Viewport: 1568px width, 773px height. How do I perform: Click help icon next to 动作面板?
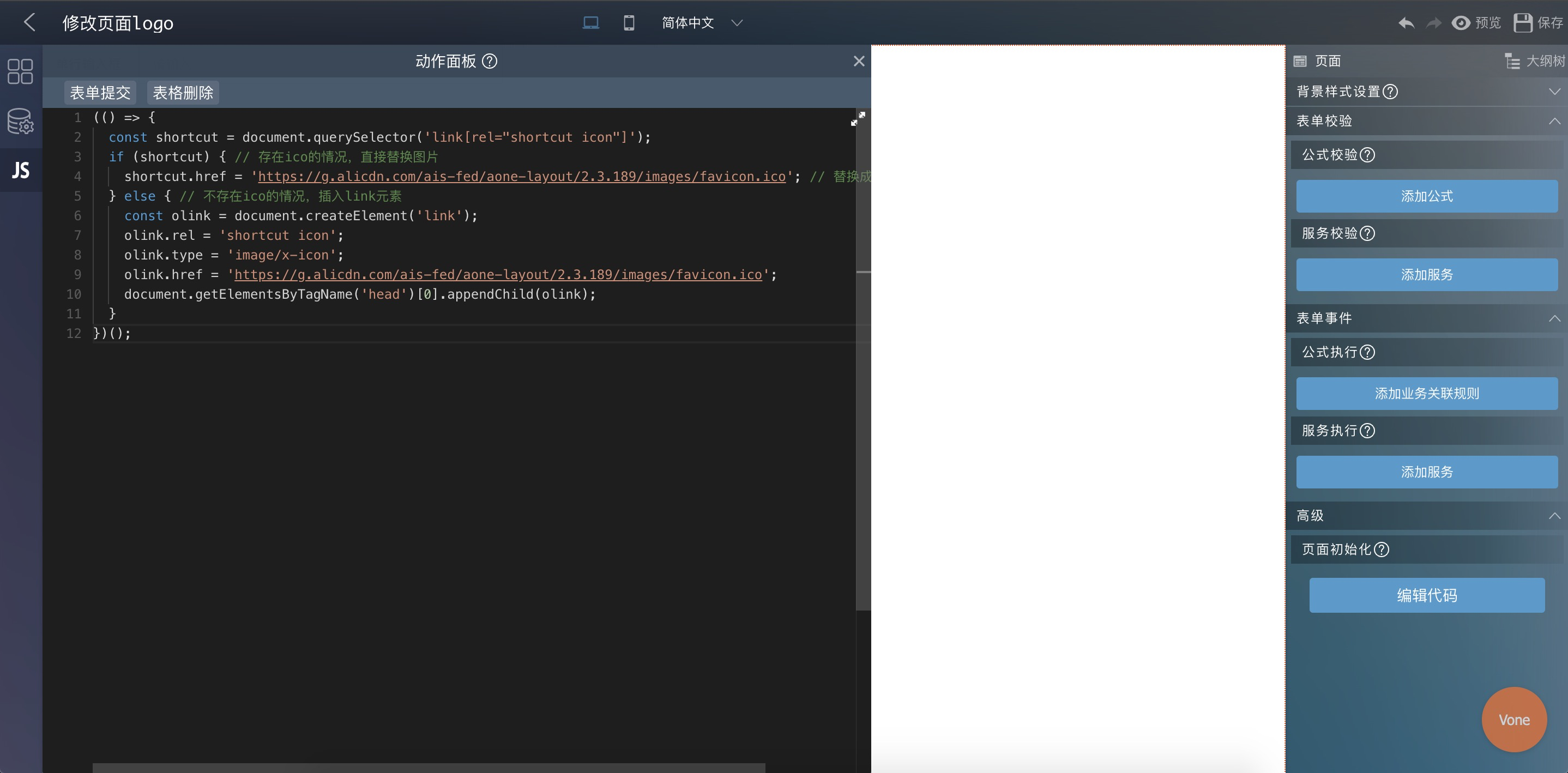point(490,62)
